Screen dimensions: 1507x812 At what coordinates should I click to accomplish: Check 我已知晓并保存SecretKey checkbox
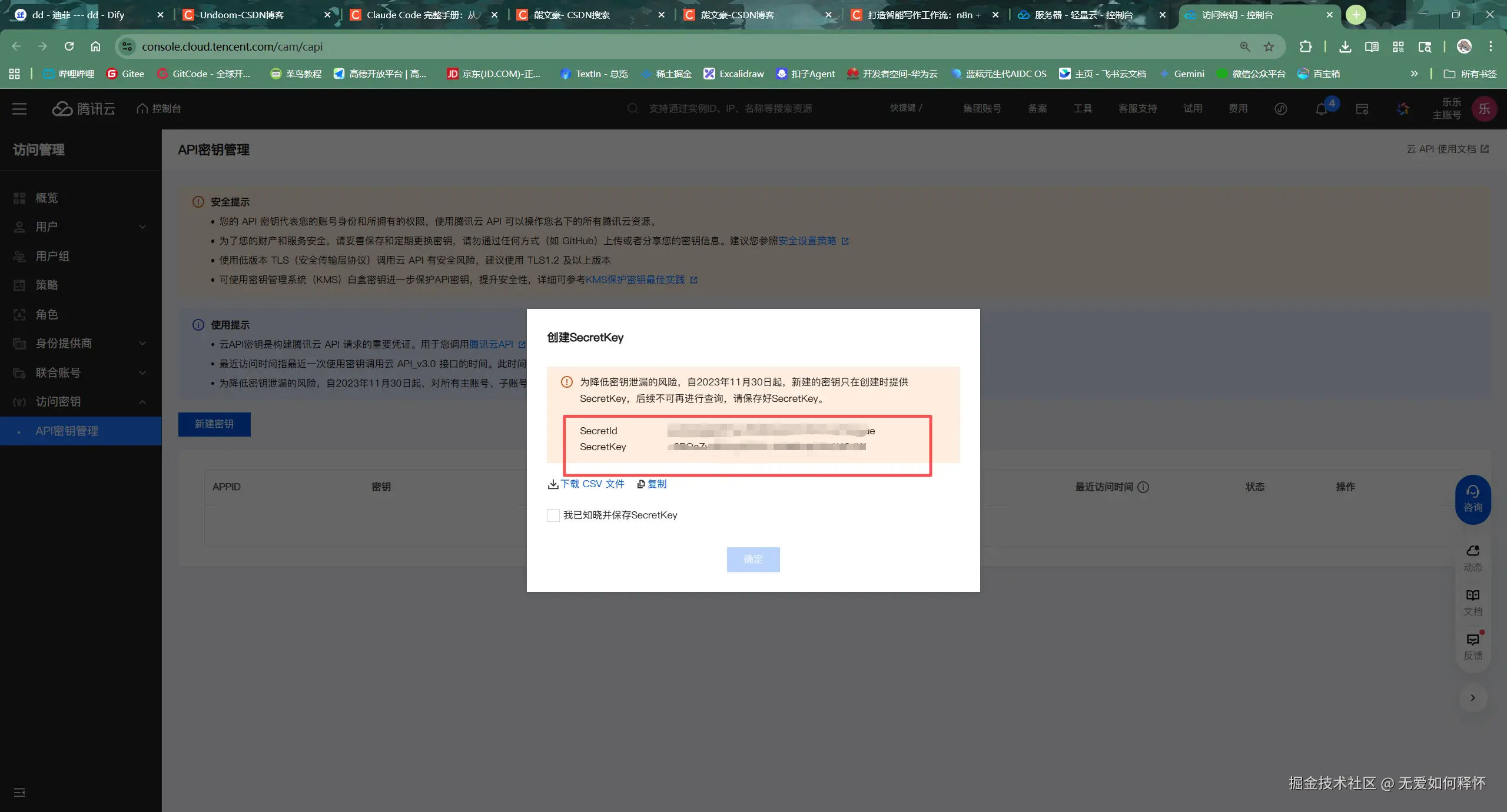[x=553, y=515]
